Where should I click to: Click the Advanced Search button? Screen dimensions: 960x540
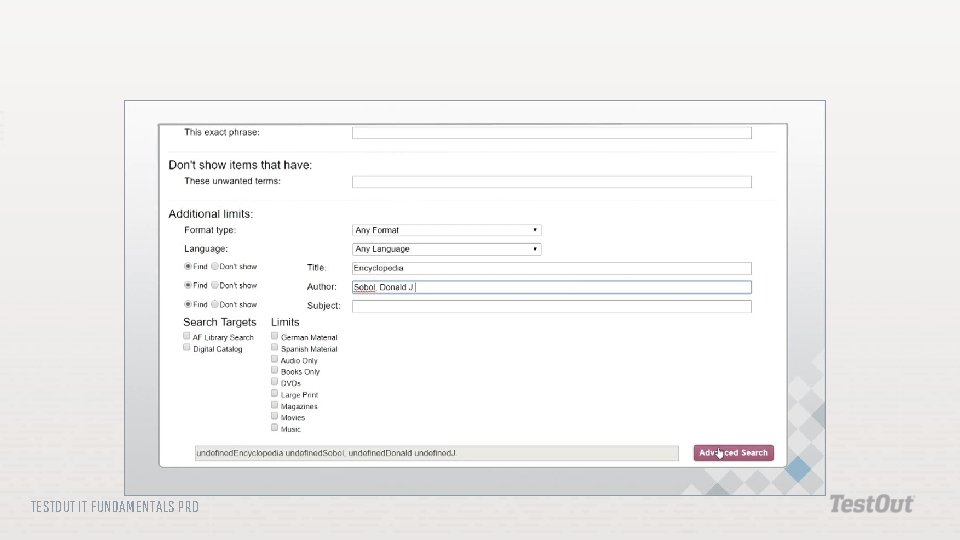[733, 453]
